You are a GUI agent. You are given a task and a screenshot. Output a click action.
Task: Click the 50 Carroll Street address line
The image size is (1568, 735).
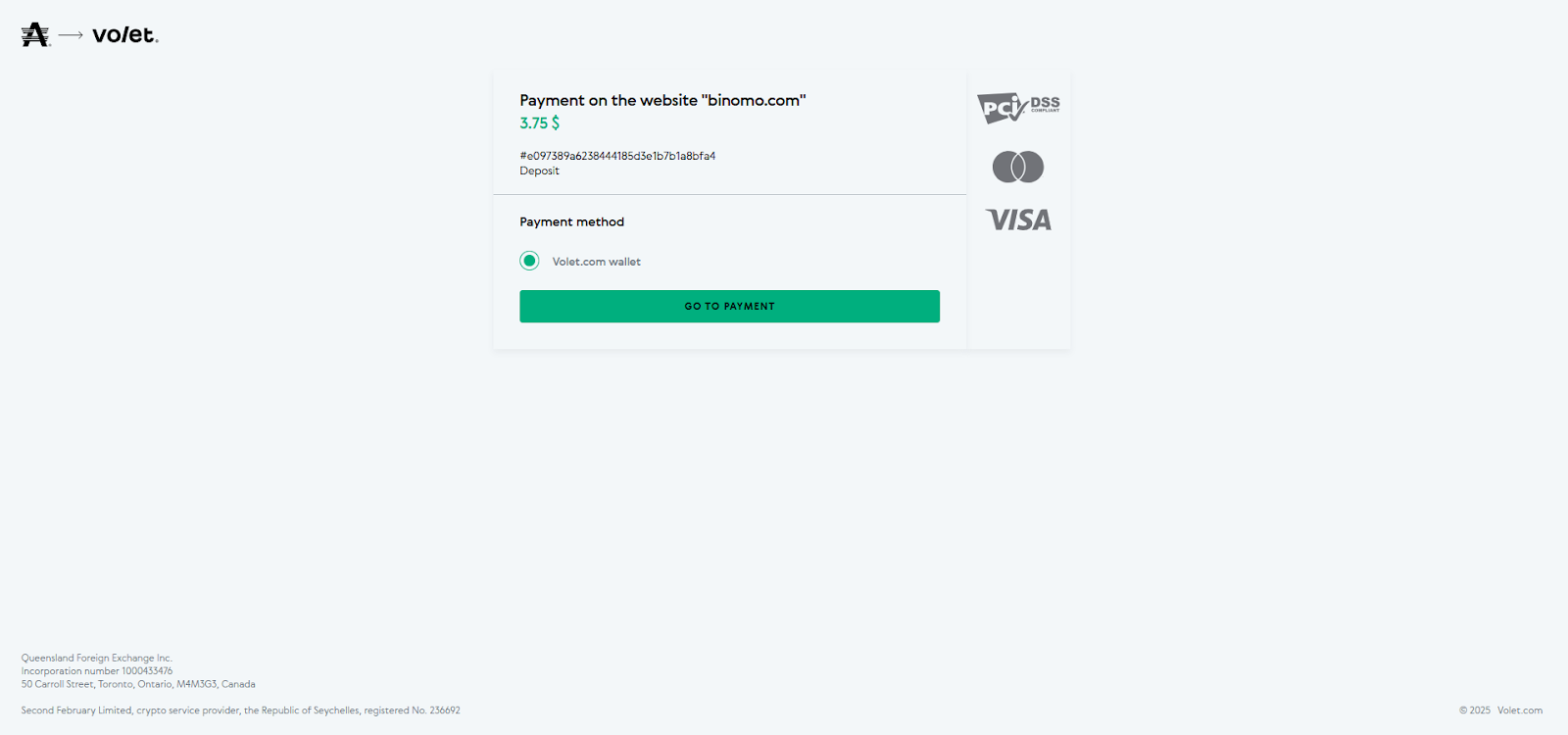[x=138, y=684]
